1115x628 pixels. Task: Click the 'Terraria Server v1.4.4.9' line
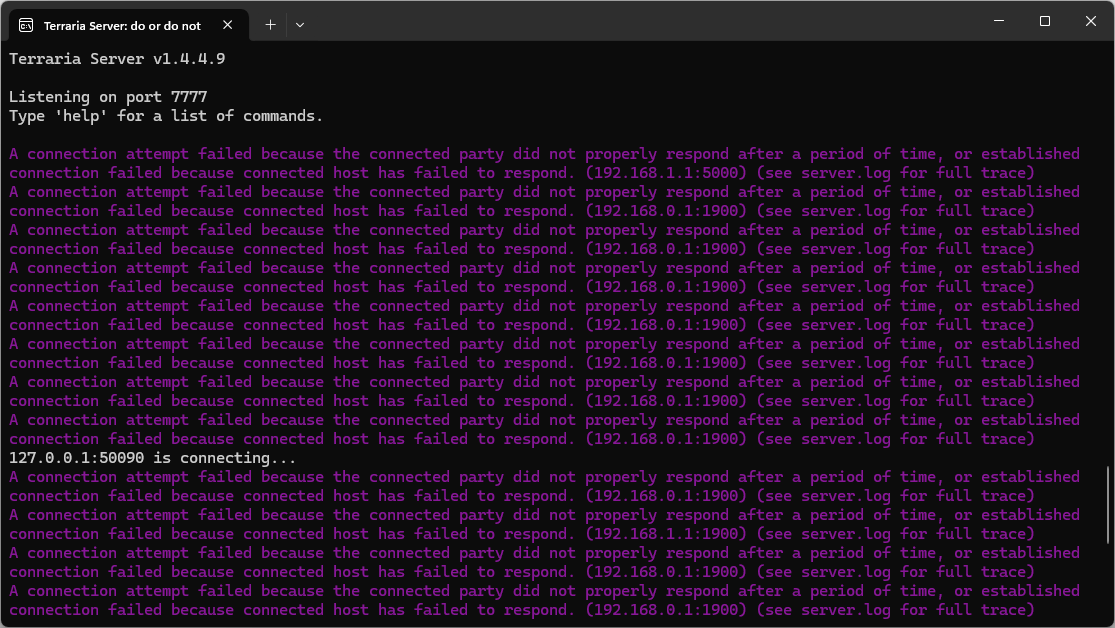(x=117, y=59)
